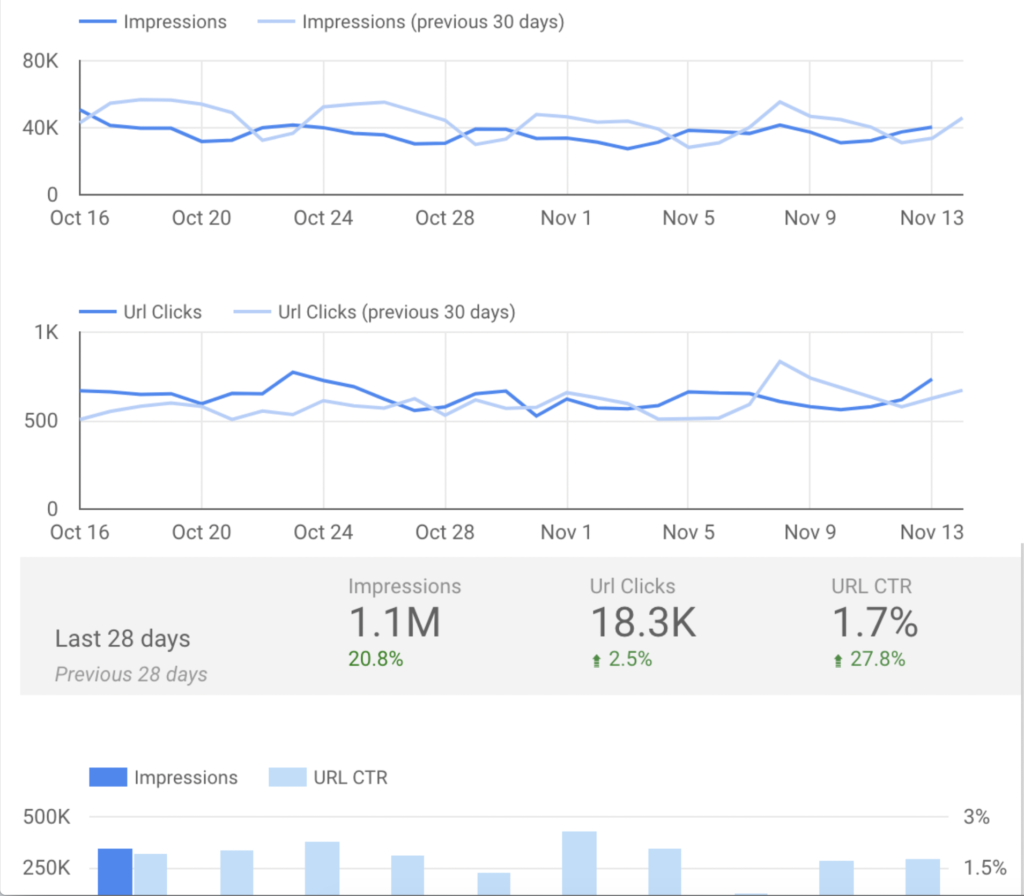
Task: Click the 20.8% change under Impressions
Action: pyautogui.click(x=376, y=659)
